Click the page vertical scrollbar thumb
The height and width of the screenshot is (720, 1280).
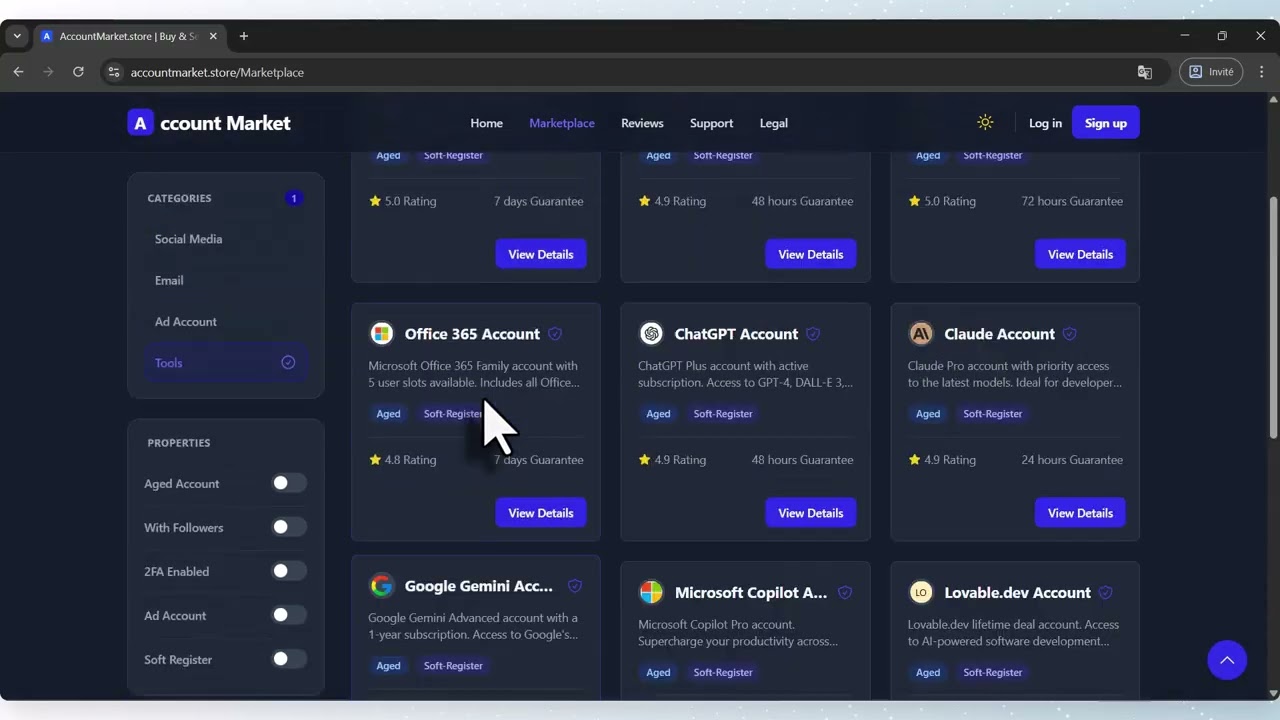[x=1273, y=316]
